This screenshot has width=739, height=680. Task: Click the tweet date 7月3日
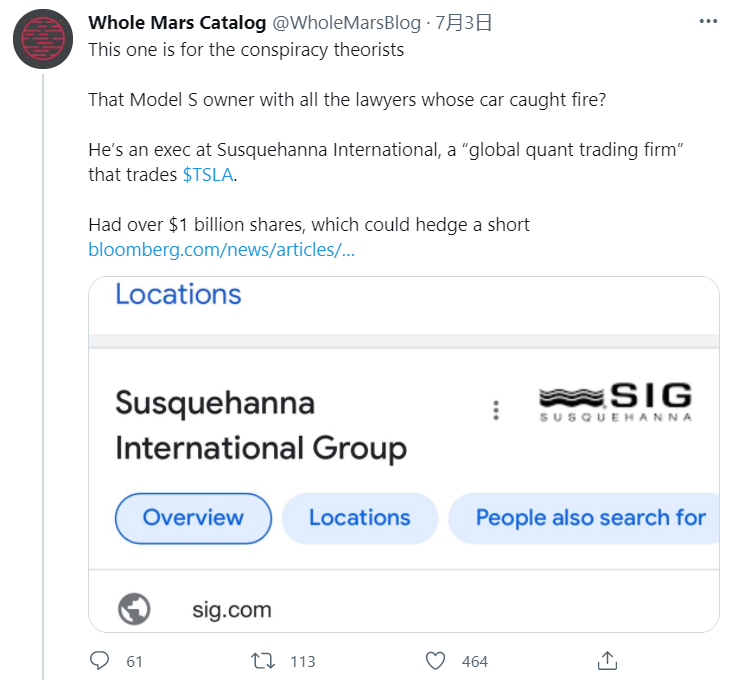464,23
